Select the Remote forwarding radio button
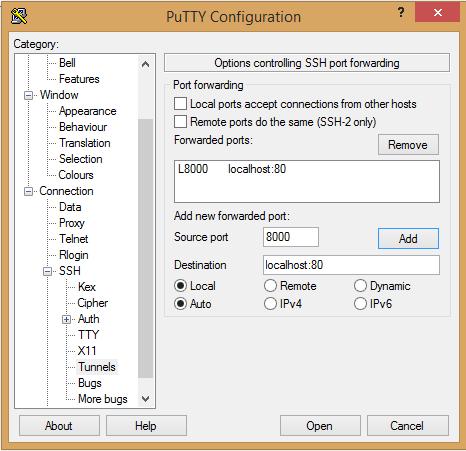This screenshot has width=466, height=451. (x=270, y=286)
